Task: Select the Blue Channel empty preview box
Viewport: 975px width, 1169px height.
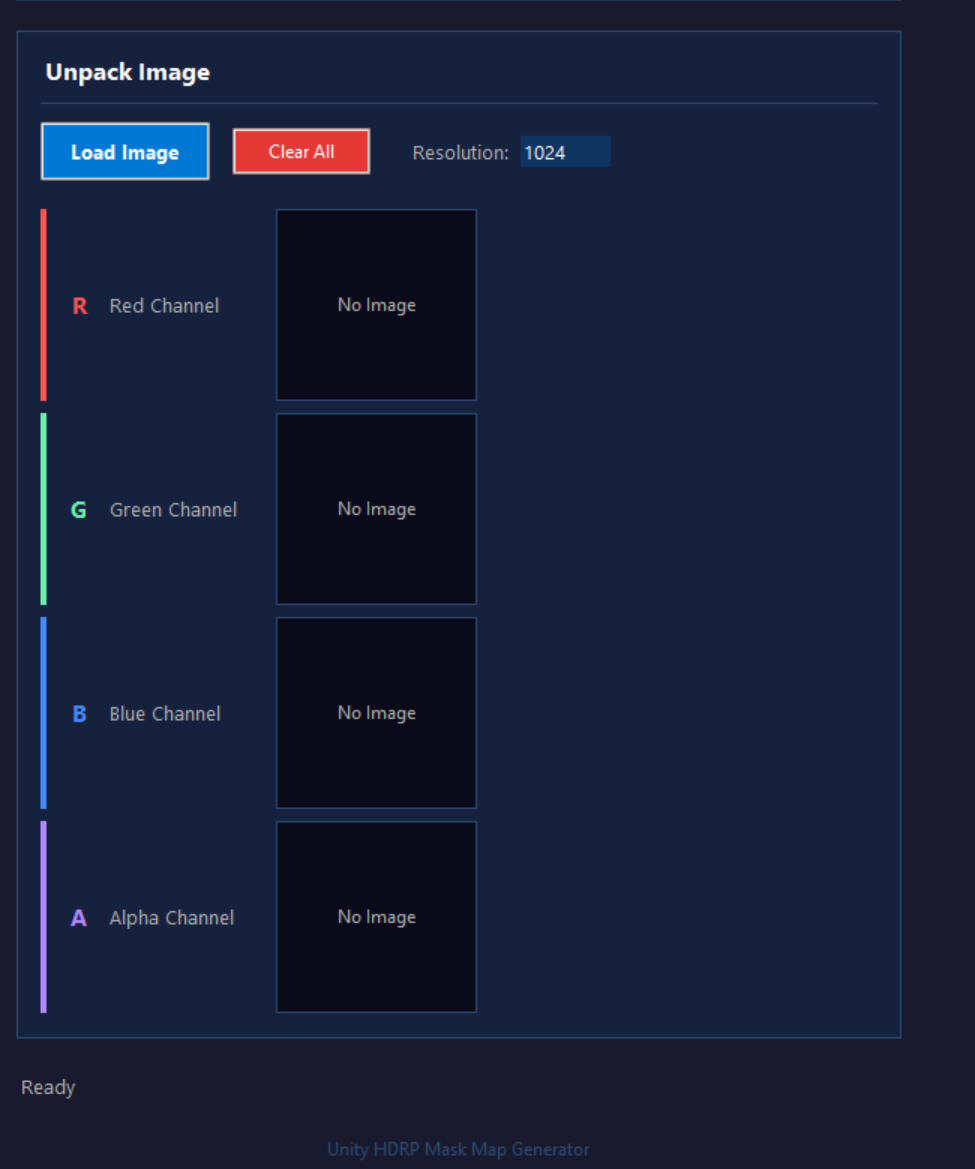Action: tap(376, 713)
